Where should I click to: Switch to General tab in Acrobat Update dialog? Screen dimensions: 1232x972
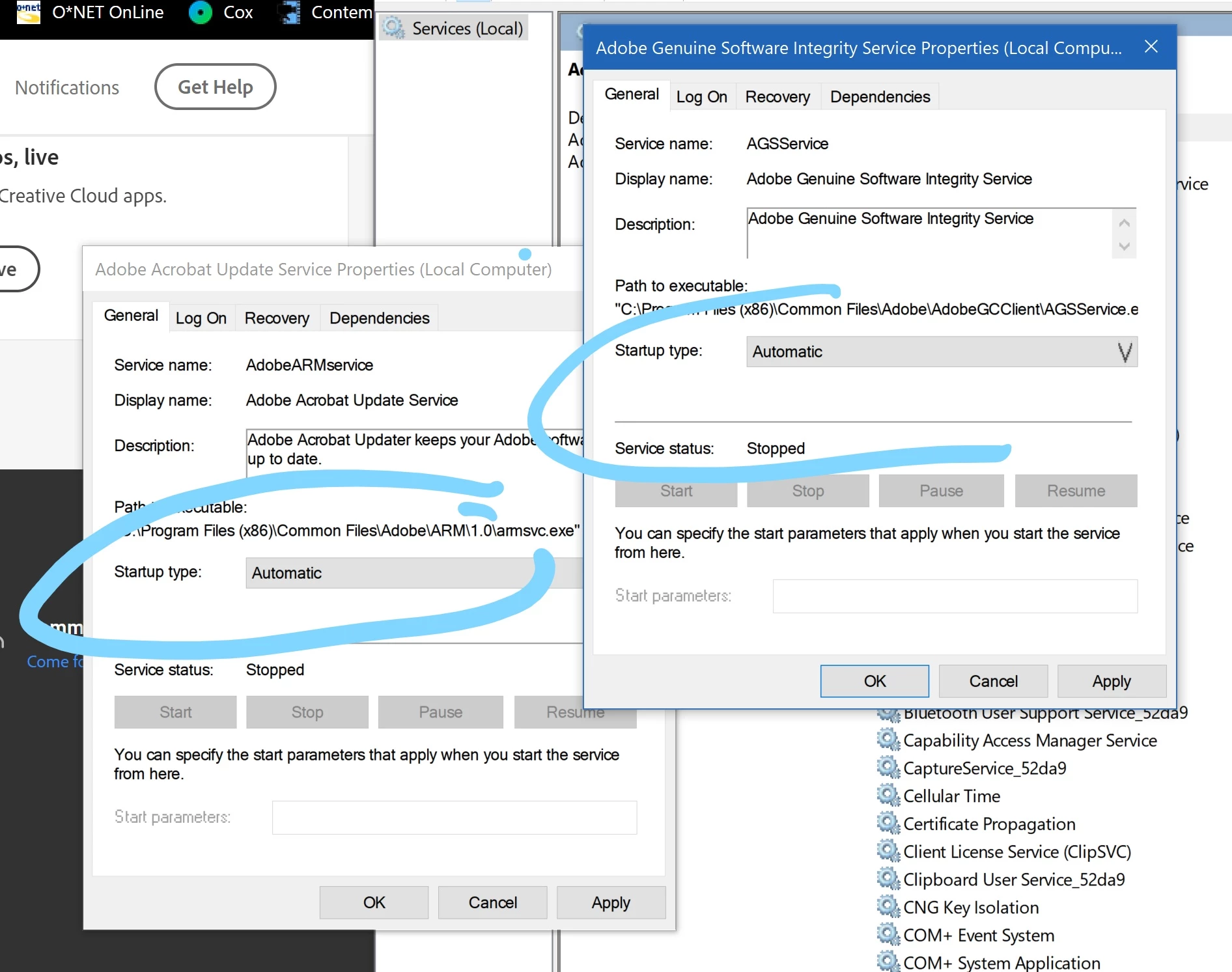131,316
